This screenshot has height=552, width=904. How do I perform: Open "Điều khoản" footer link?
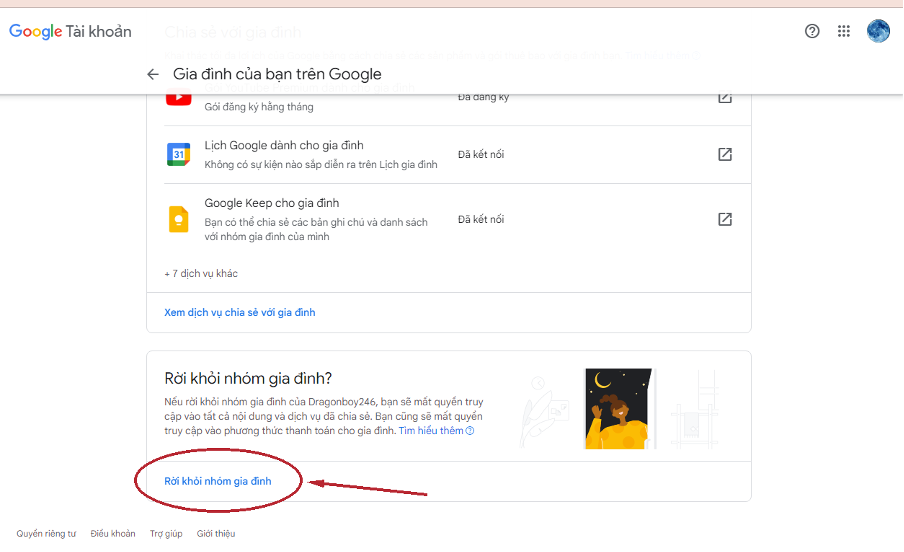coord(112,534)
